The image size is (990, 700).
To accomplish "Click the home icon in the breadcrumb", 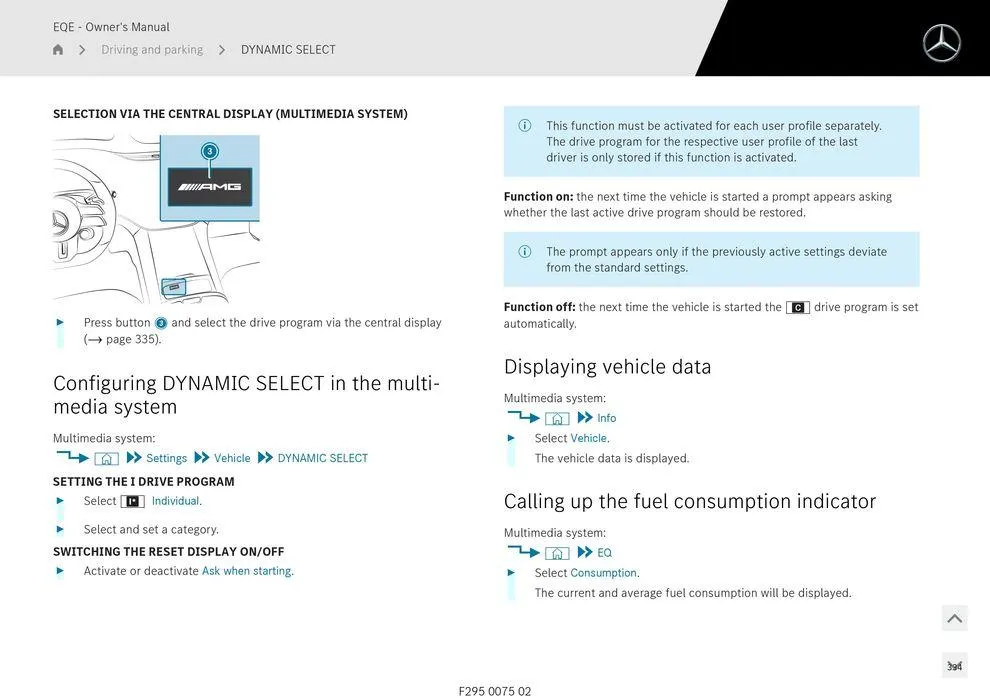I will tap(58, 50).
